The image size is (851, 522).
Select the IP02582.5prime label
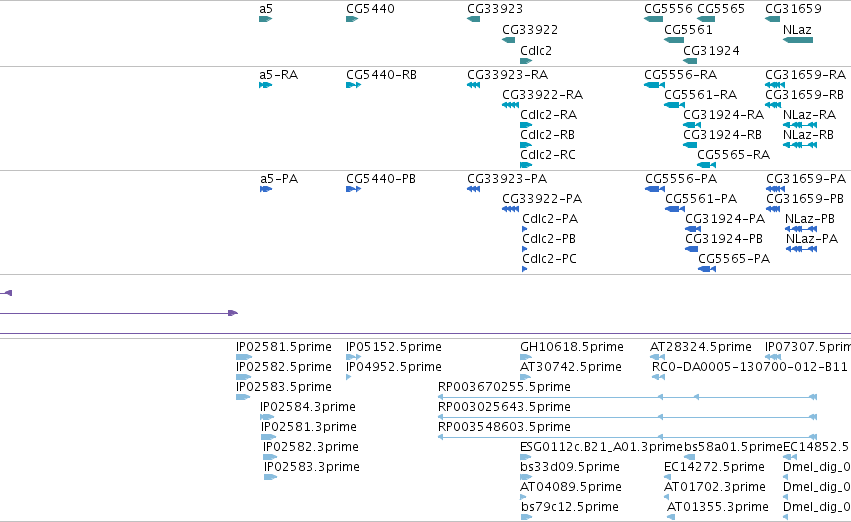pyautogui.click(x=284, y=367)
